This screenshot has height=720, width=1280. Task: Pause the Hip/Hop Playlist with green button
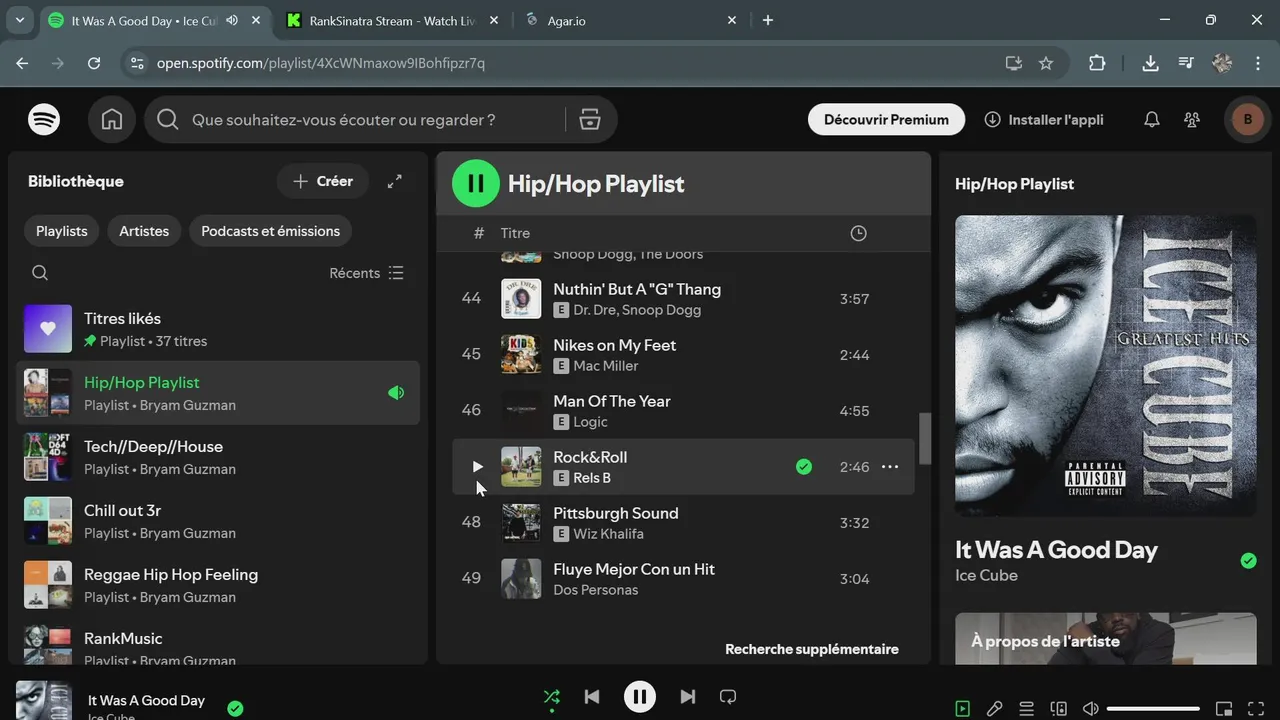point(476,184)
